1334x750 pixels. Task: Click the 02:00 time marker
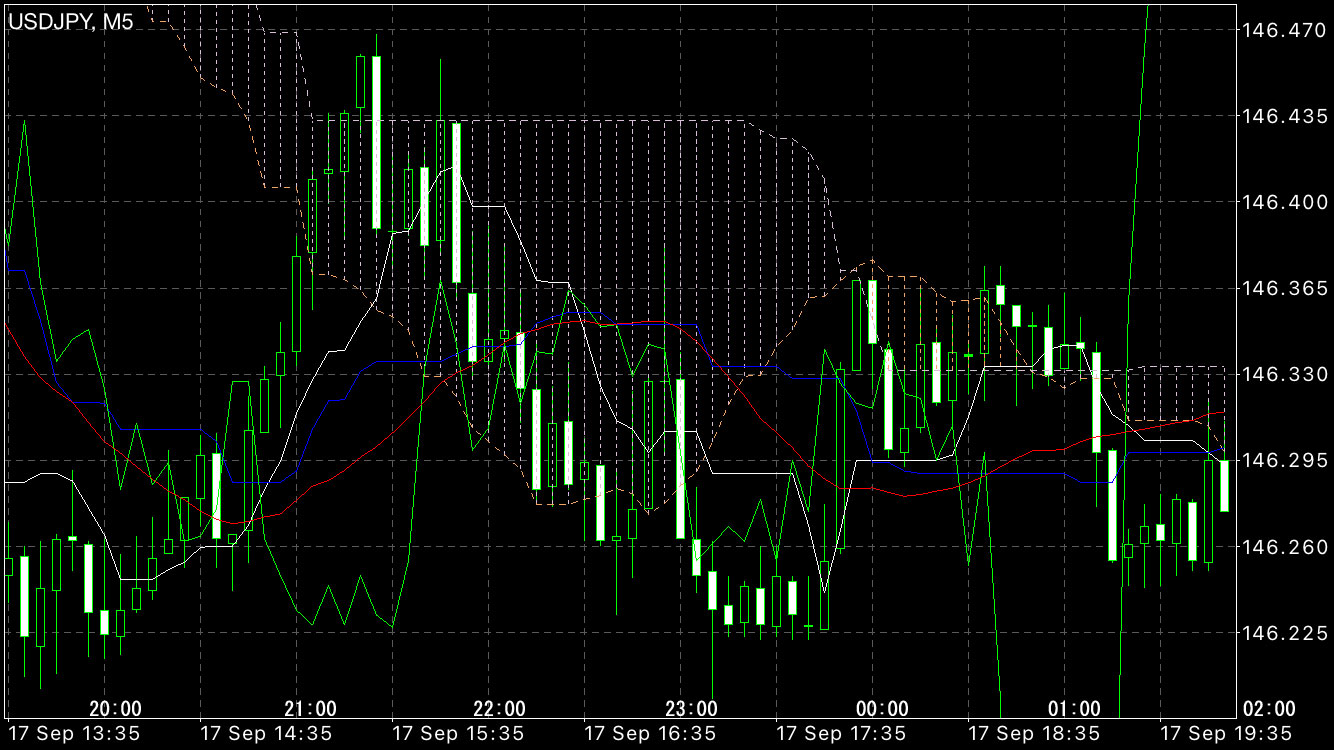(x=1268, y=709)
